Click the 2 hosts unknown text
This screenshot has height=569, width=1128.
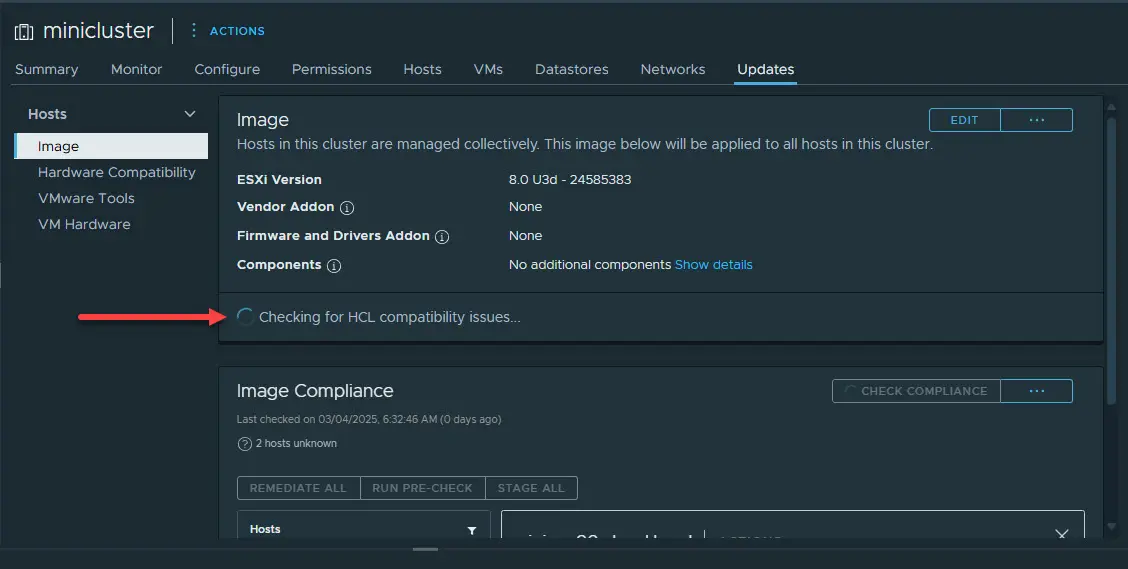point(296,444)
